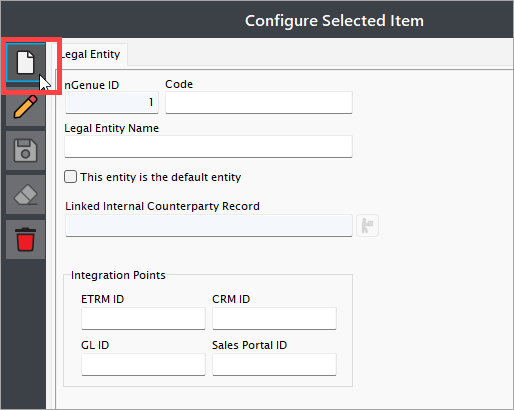This screenshot has height=410, width=514.
Task: Open the counterparty lookup icon beside Linked Record
Action: 367,226
